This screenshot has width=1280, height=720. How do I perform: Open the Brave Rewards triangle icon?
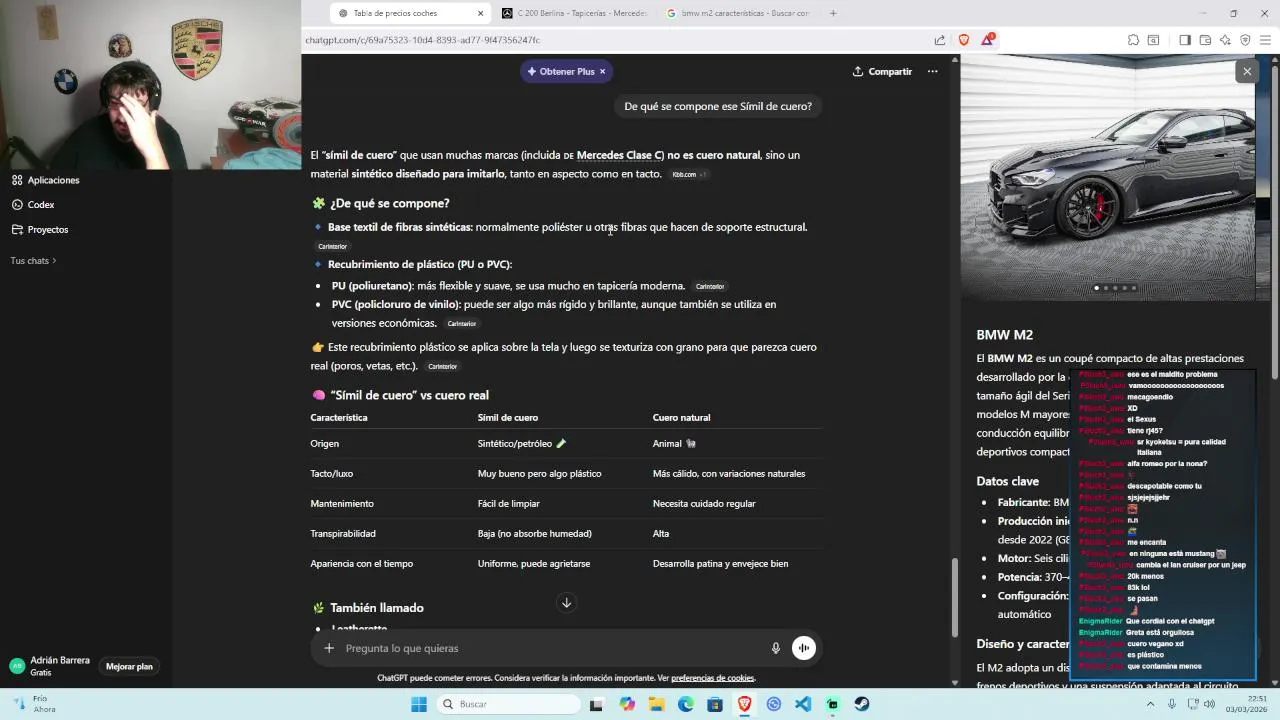[x=988, y=40]
